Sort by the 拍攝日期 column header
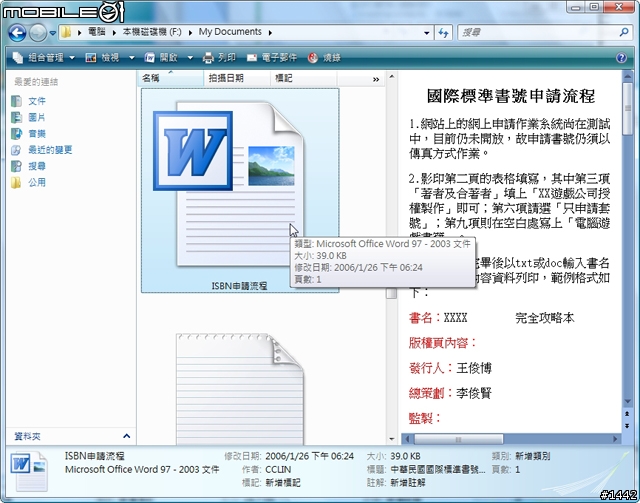The height and width of the screenshot is (503, 640). pos(237,78)
